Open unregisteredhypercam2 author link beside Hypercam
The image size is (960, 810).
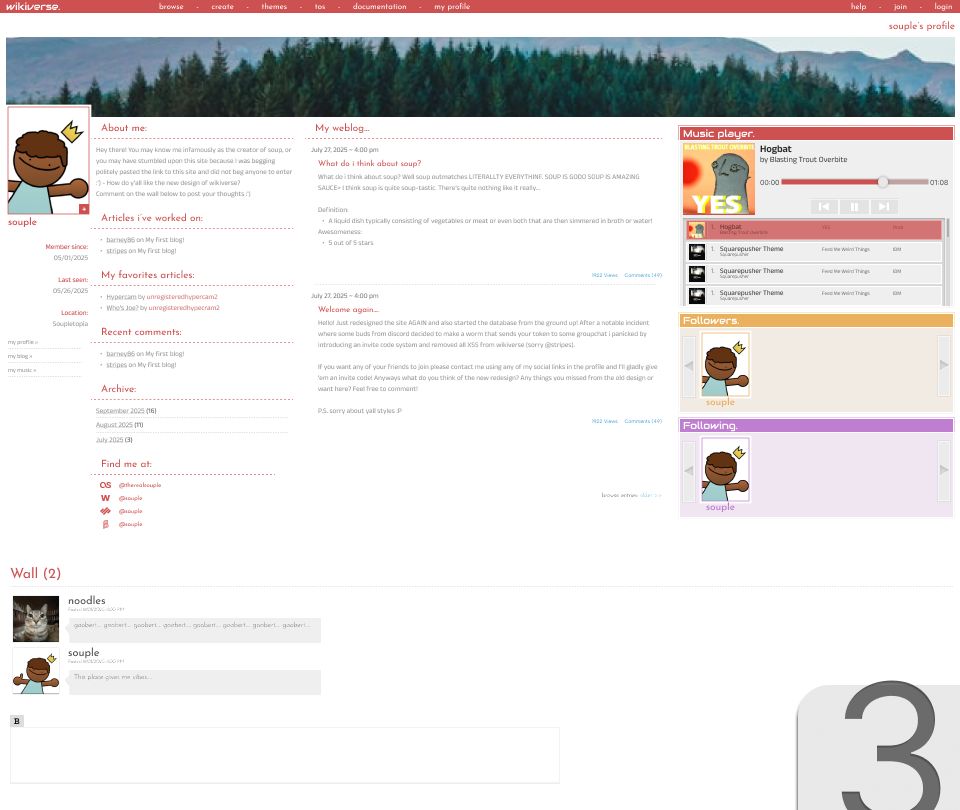(x=182, y=297)
